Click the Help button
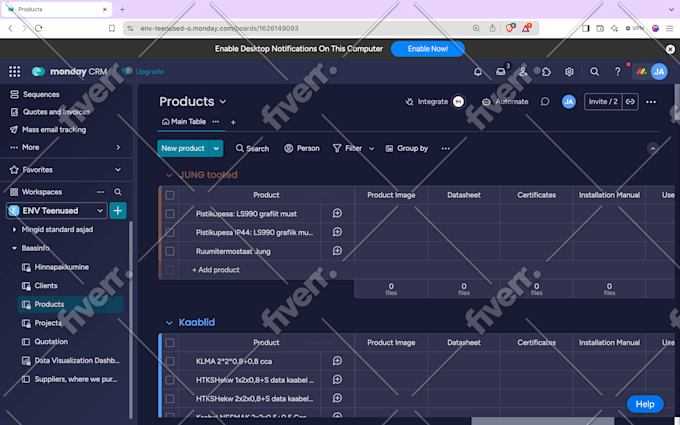 point(645,404)
